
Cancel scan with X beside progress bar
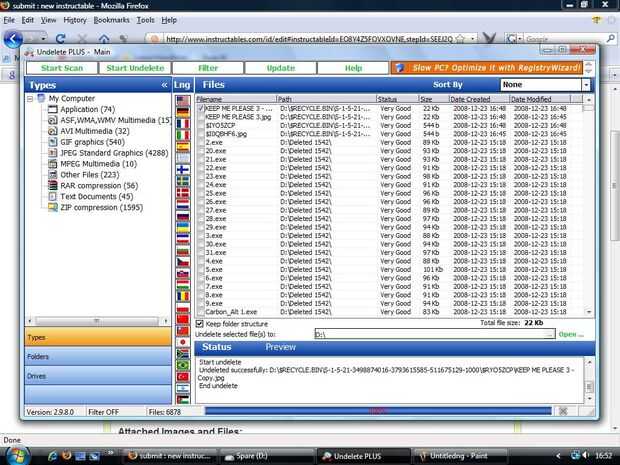(563, 411)
